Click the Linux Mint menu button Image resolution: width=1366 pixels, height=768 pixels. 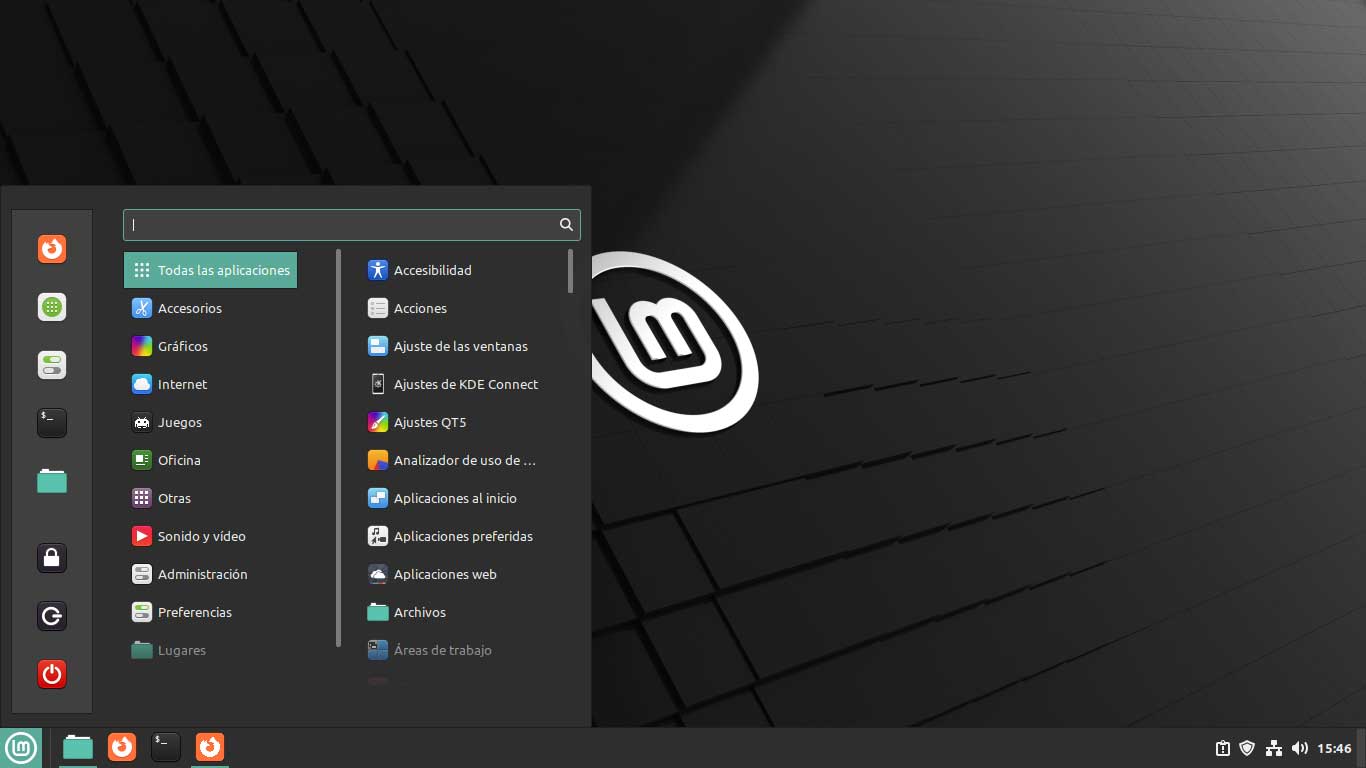21,747
